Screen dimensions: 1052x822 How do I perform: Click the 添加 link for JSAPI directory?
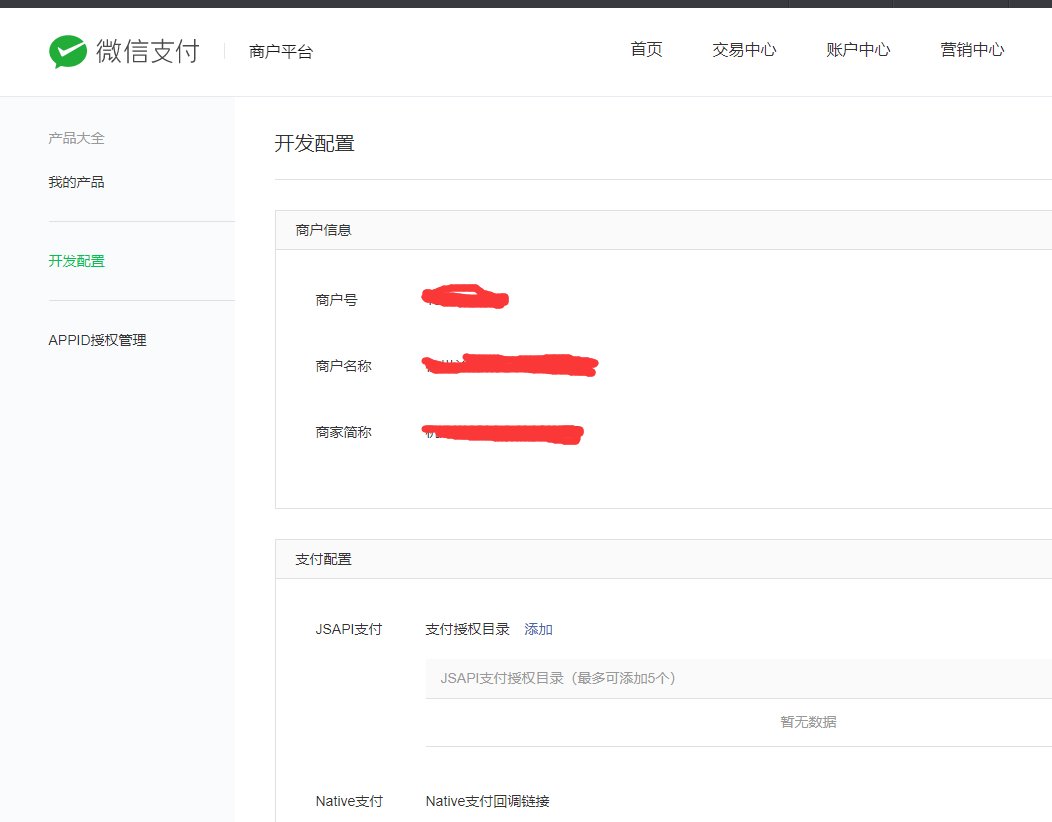point(538,629)
